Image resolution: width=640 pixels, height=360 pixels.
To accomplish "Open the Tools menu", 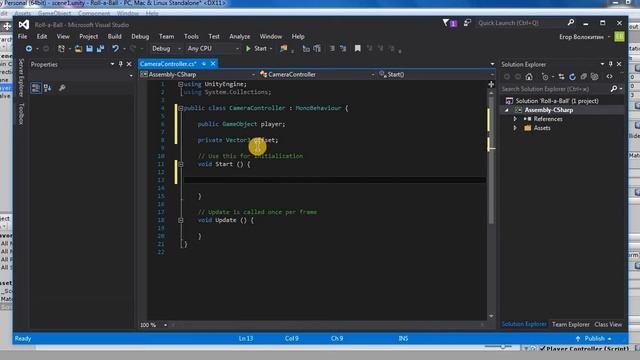I will [191, 36].
